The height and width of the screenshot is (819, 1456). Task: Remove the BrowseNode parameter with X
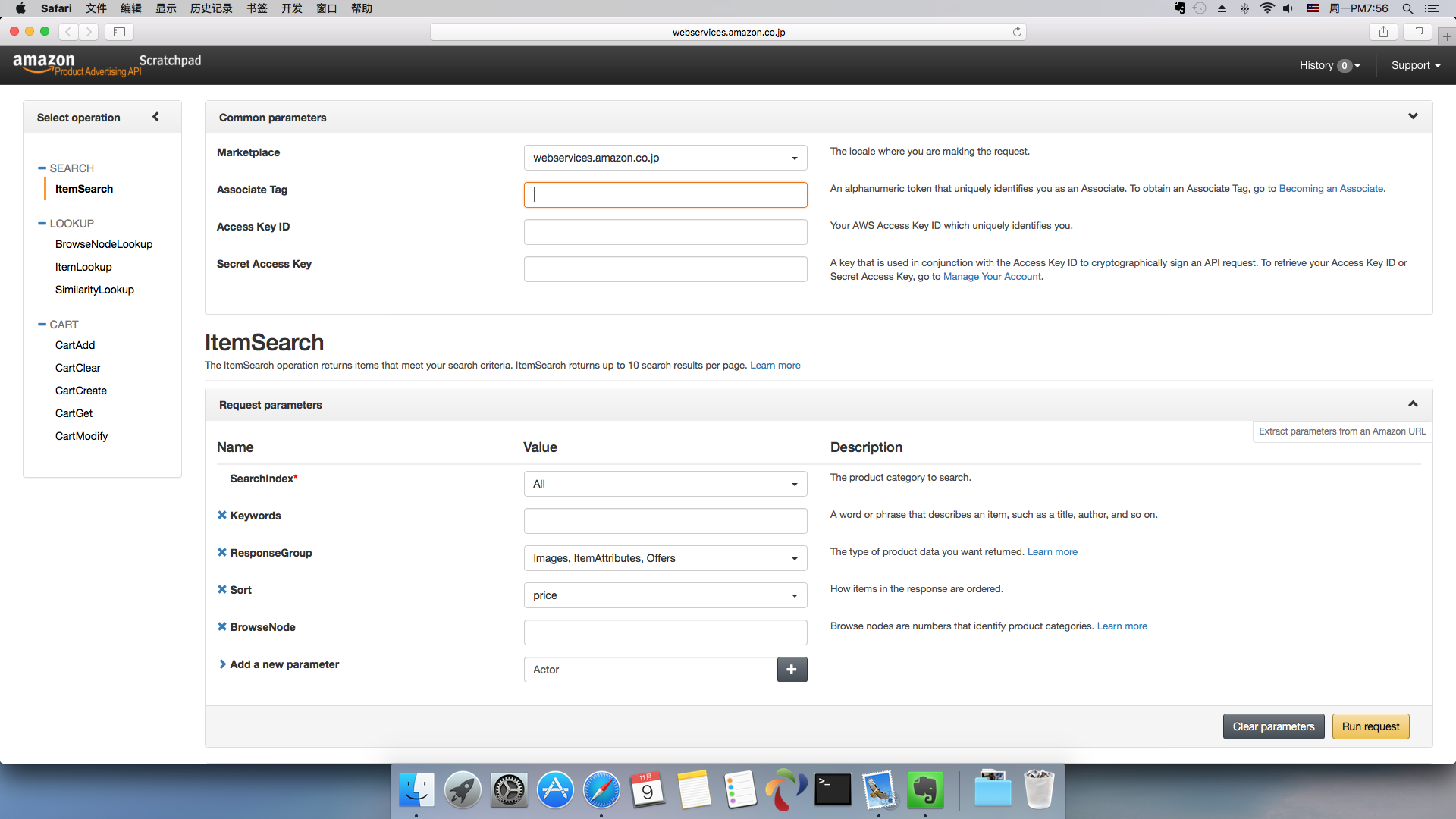tap(222, 626)
